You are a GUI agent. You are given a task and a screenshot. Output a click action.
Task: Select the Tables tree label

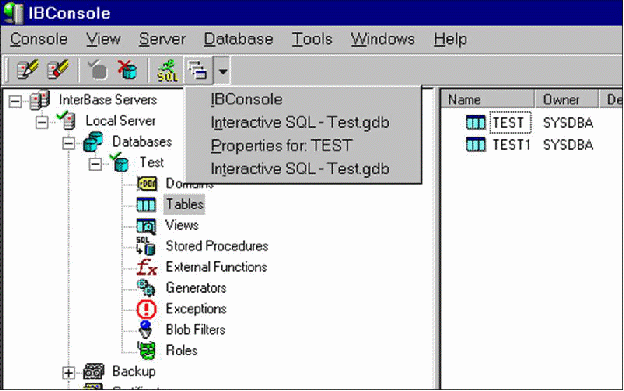tap(184, 204)
